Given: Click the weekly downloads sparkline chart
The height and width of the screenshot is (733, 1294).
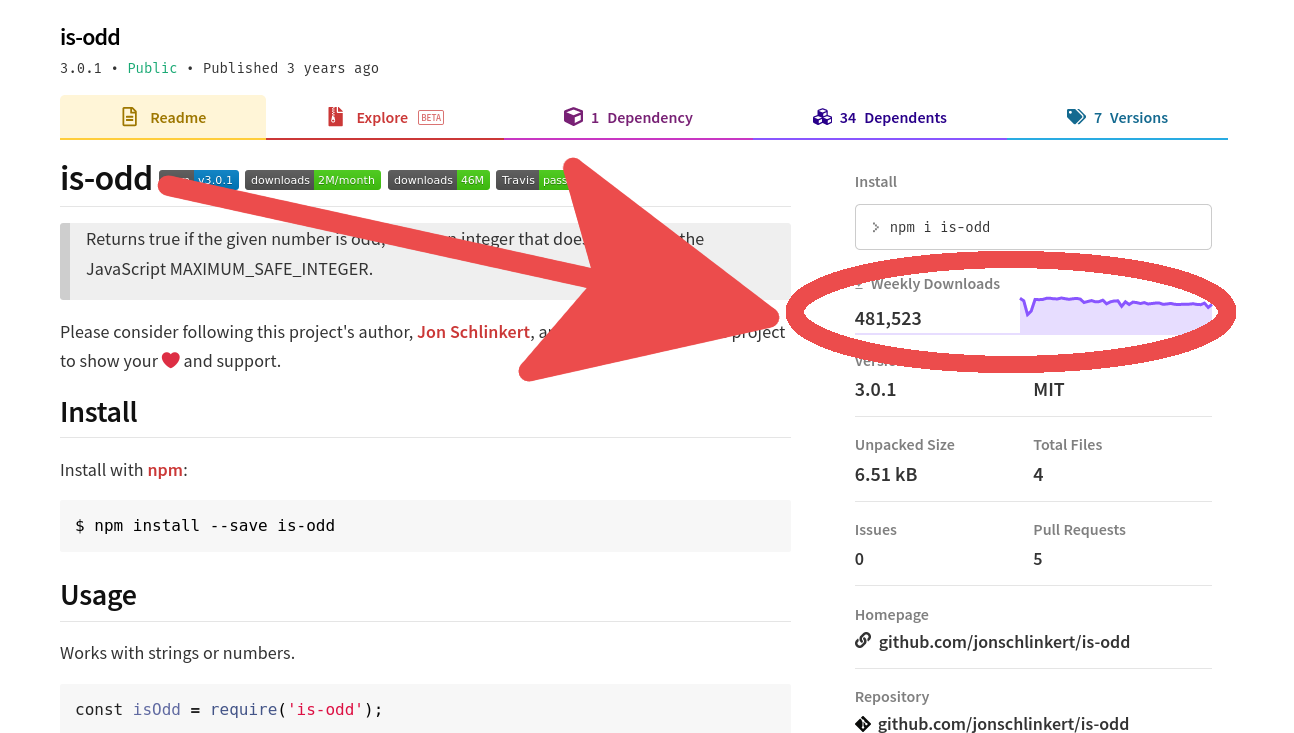Looking at the screenshot, I should point(1115,315).
